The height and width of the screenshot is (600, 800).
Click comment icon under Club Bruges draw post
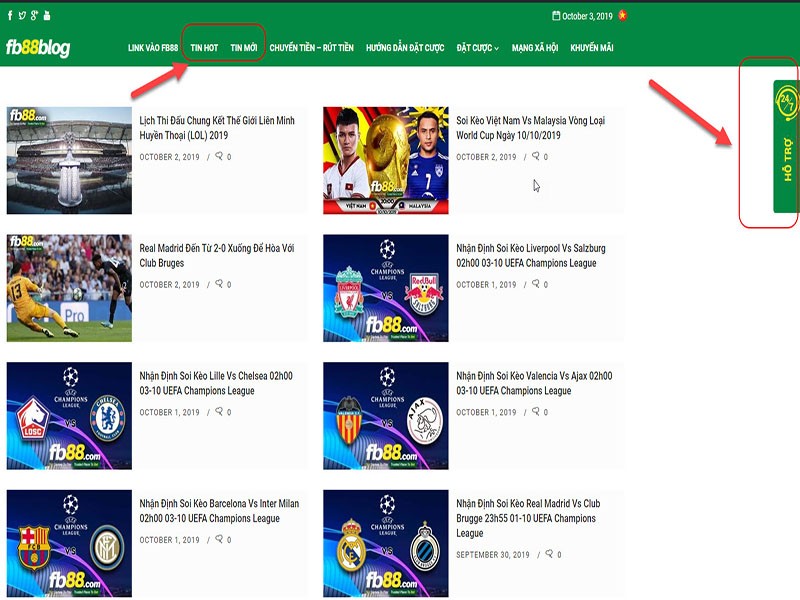click(x=219, y=284)
